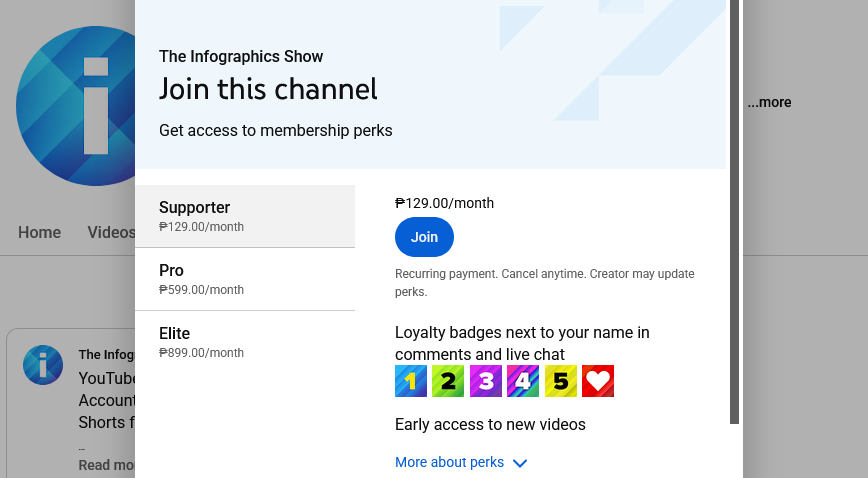Click The Infographics Show title in dialog
Screen dimensions: 868x478
[x=241, y=56]
